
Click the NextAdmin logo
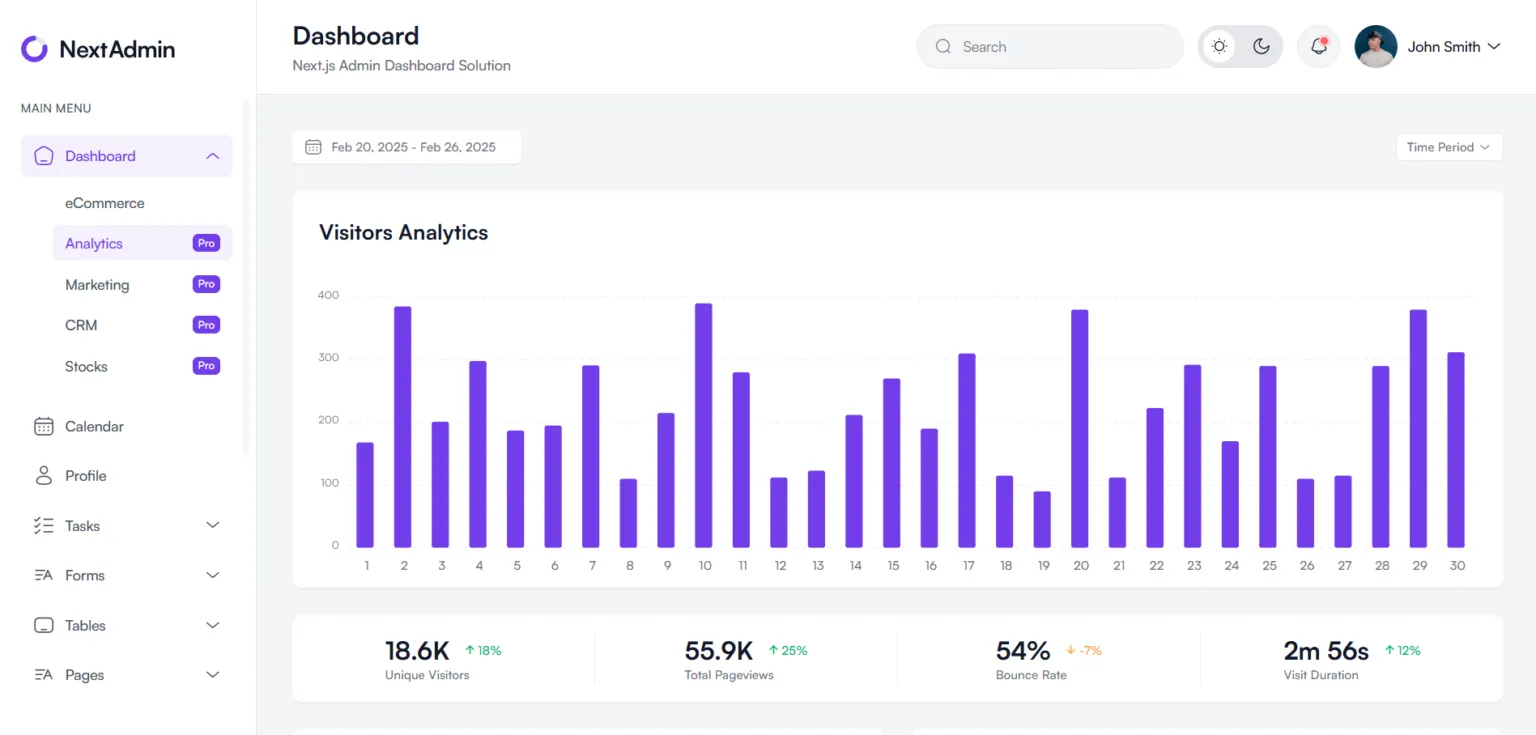tap(97, 48)
